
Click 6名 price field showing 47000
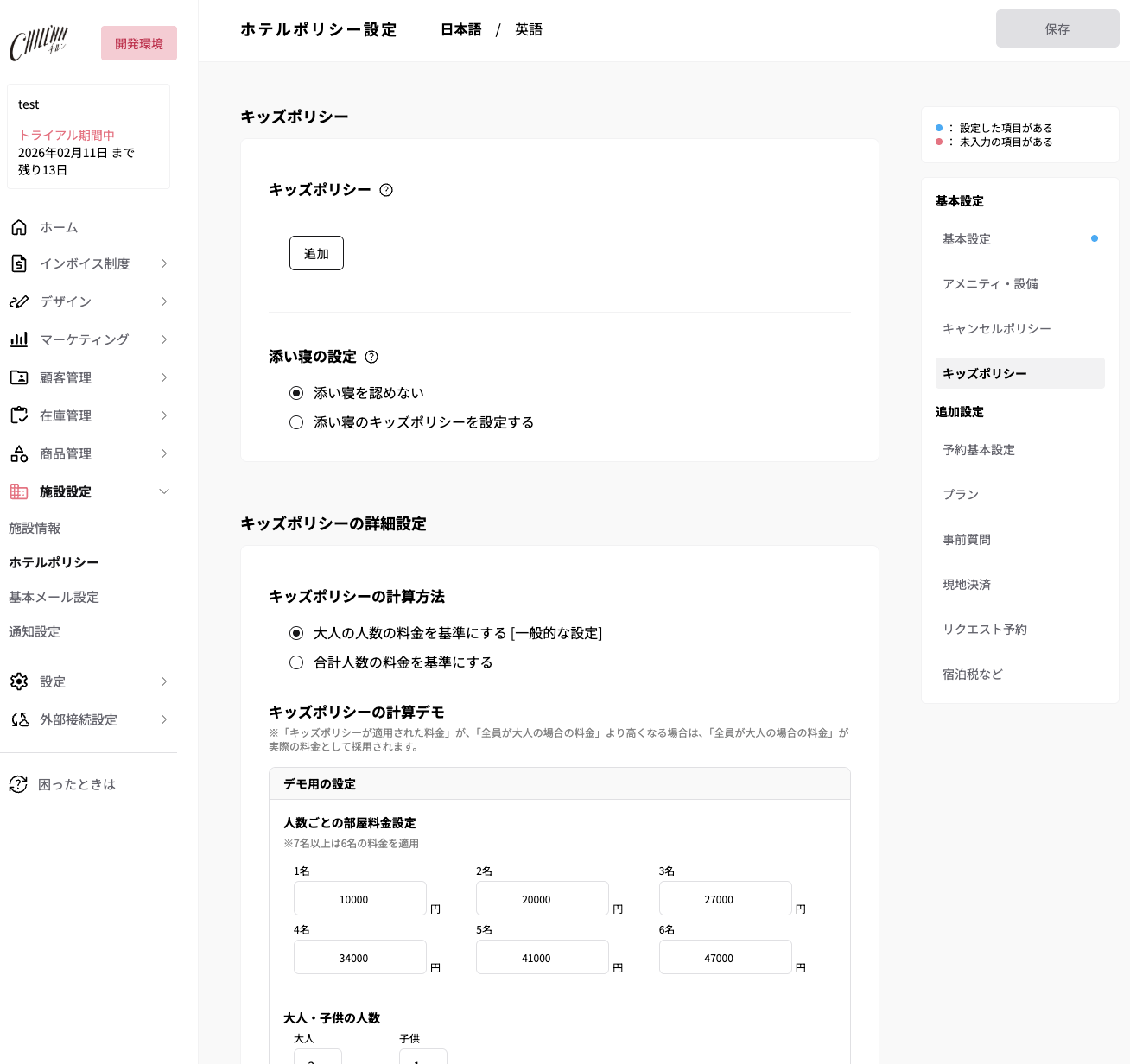pos(726,957)
